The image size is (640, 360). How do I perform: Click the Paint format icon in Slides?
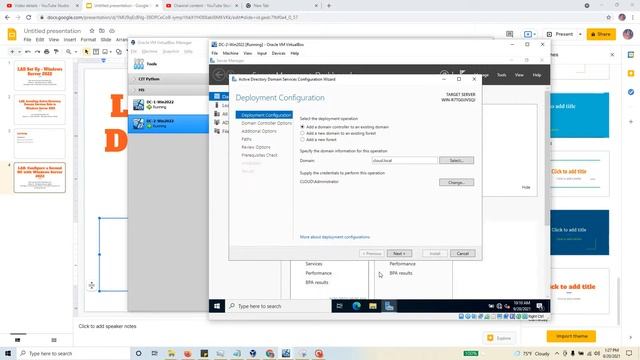56,52
